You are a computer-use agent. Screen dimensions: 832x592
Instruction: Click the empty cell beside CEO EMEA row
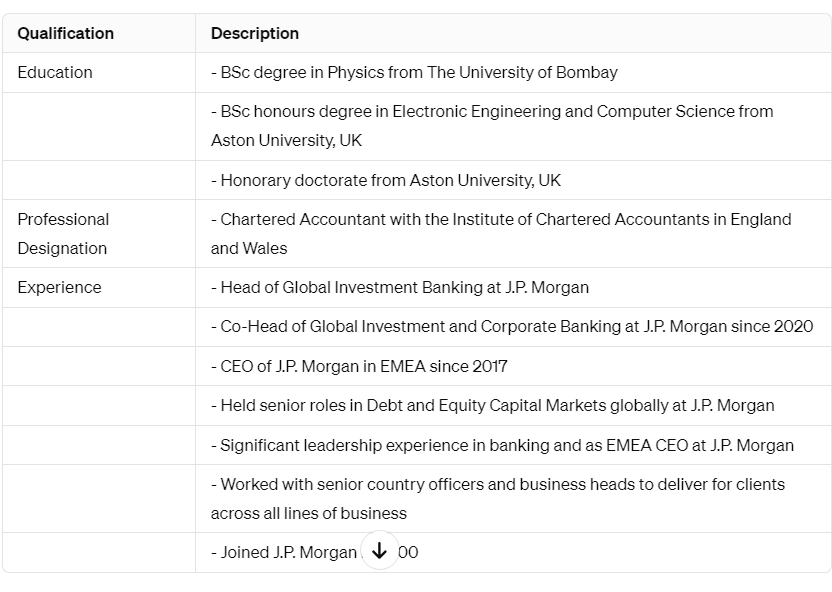[x=99, y=366]
